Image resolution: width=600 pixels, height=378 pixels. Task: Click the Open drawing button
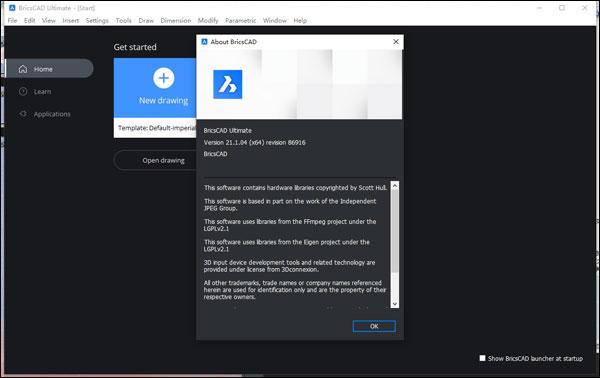point(155,160)
